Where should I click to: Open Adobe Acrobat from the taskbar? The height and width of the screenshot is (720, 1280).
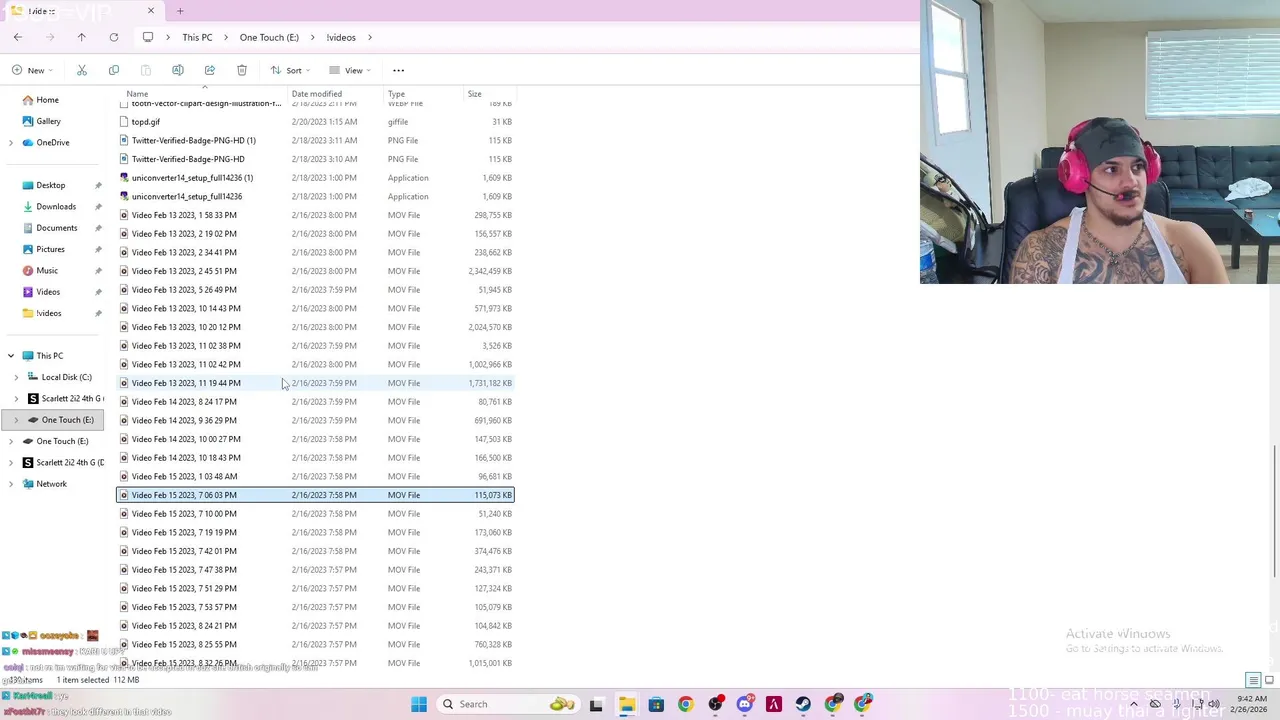tap(774, 704)
